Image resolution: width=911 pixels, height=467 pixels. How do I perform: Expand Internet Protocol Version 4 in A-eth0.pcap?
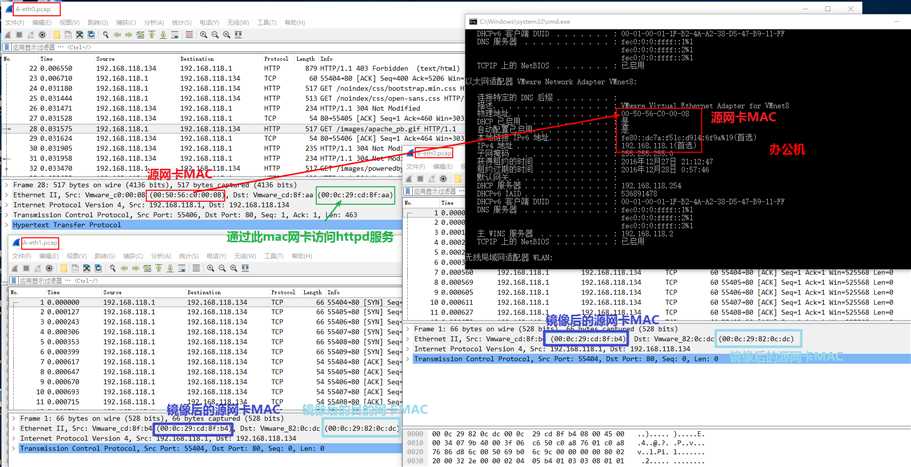tap(6, 204)
